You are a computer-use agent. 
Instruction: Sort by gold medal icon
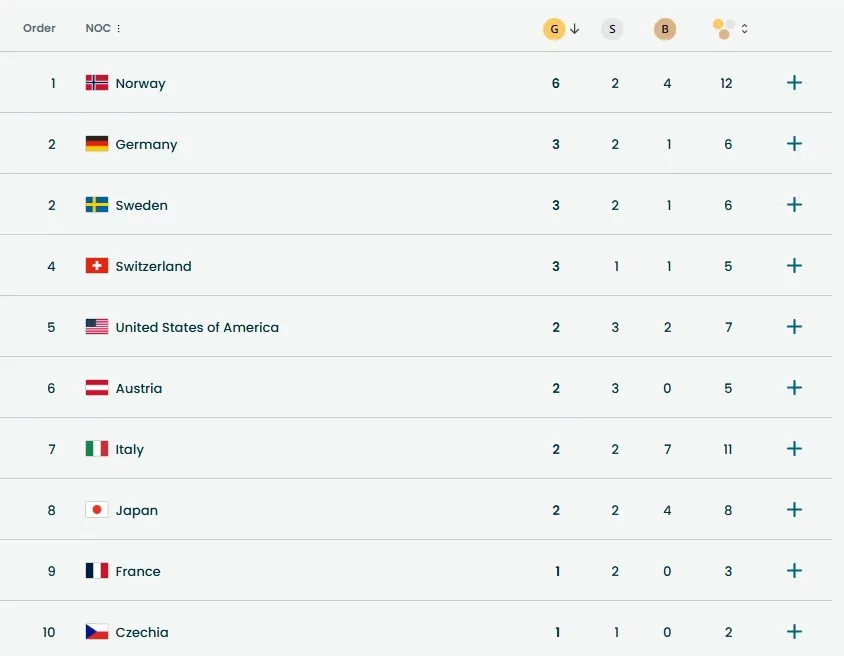pyautogui.click(x=554, y=29)
